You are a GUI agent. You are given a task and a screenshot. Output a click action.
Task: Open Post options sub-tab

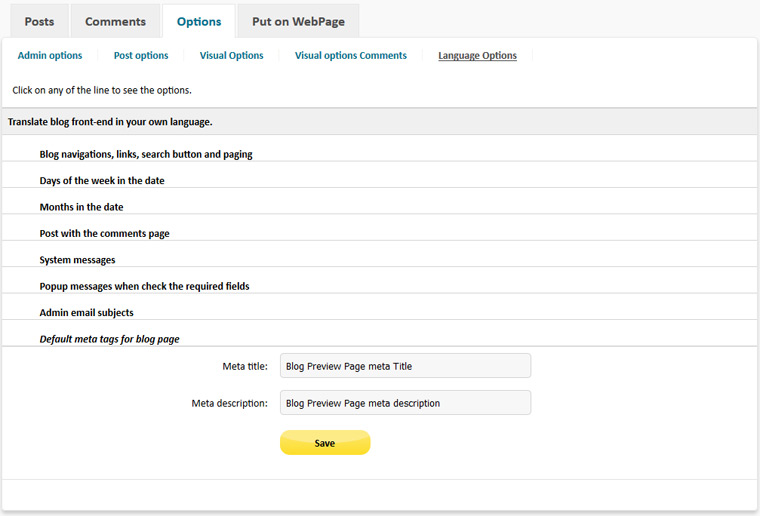tap(141, 55)
